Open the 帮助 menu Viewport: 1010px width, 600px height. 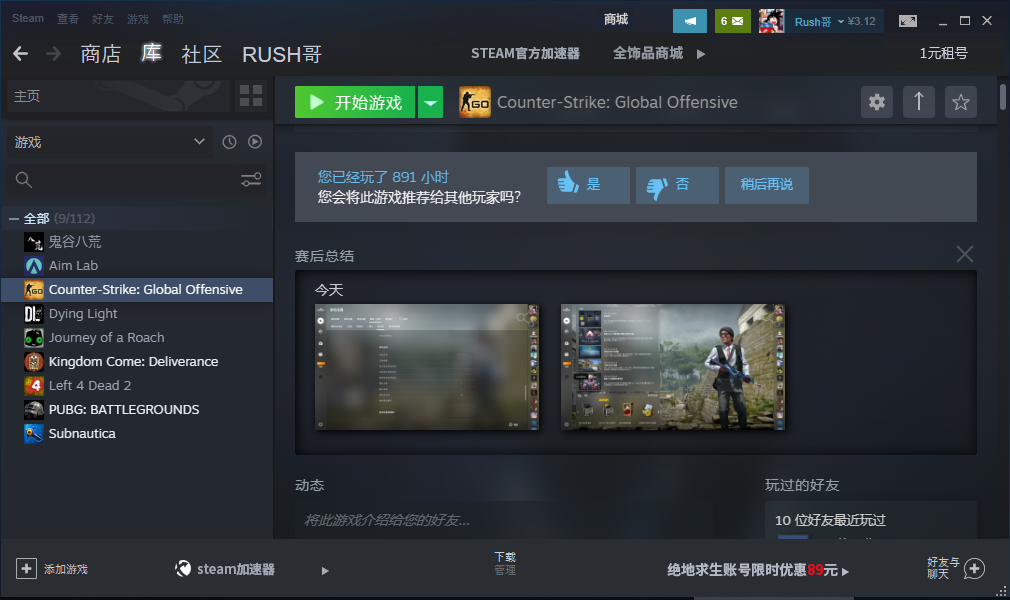(173, 19)
